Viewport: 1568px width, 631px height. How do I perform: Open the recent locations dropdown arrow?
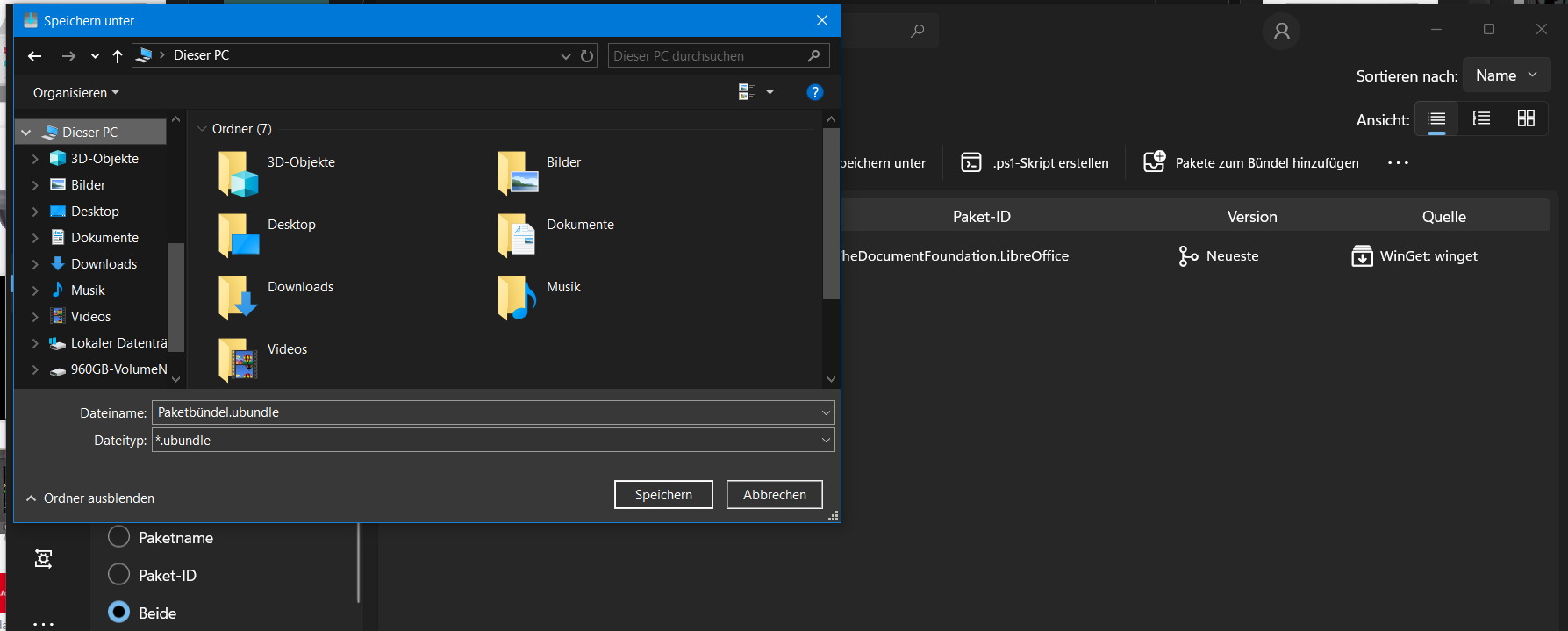click(x=95, y=56)
